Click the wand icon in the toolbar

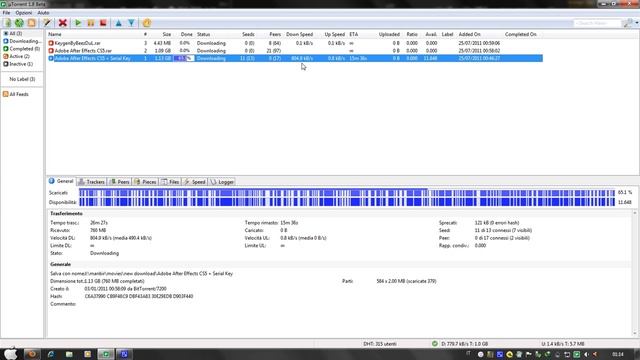pos(47,23)
